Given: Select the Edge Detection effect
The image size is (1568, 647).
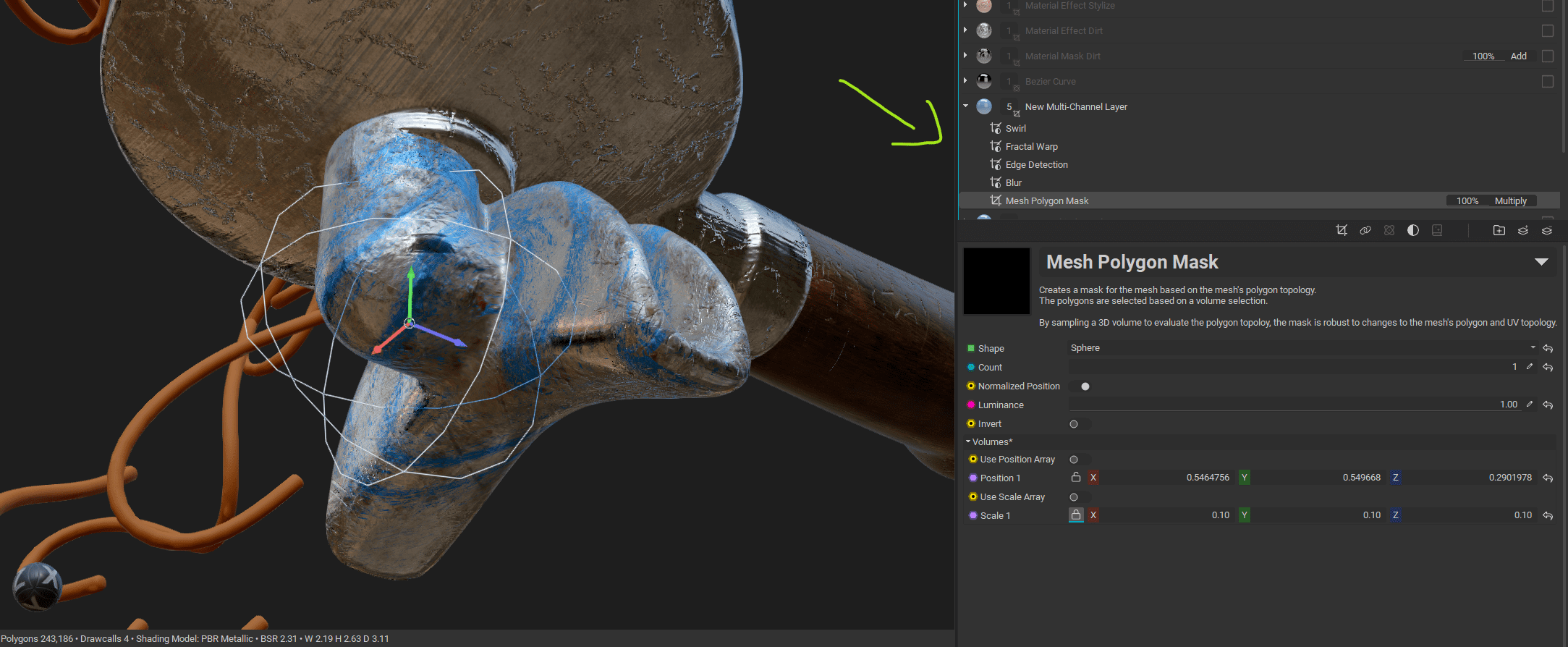Looking at the screenshot, I should pos(1036,165).
